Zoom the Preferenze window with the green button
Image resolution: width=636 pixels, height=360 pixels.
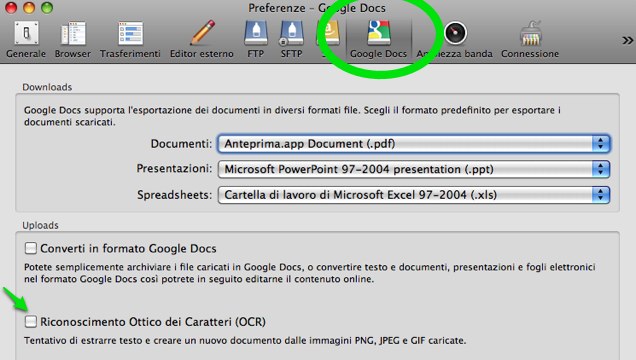(x=47, y=7)
